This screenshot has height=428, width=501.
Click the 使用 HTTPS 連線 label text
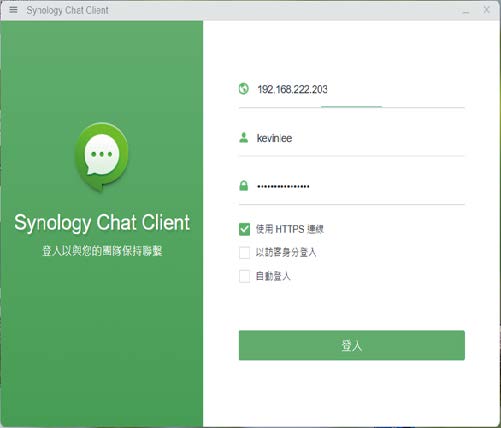[x=289, y=229]
